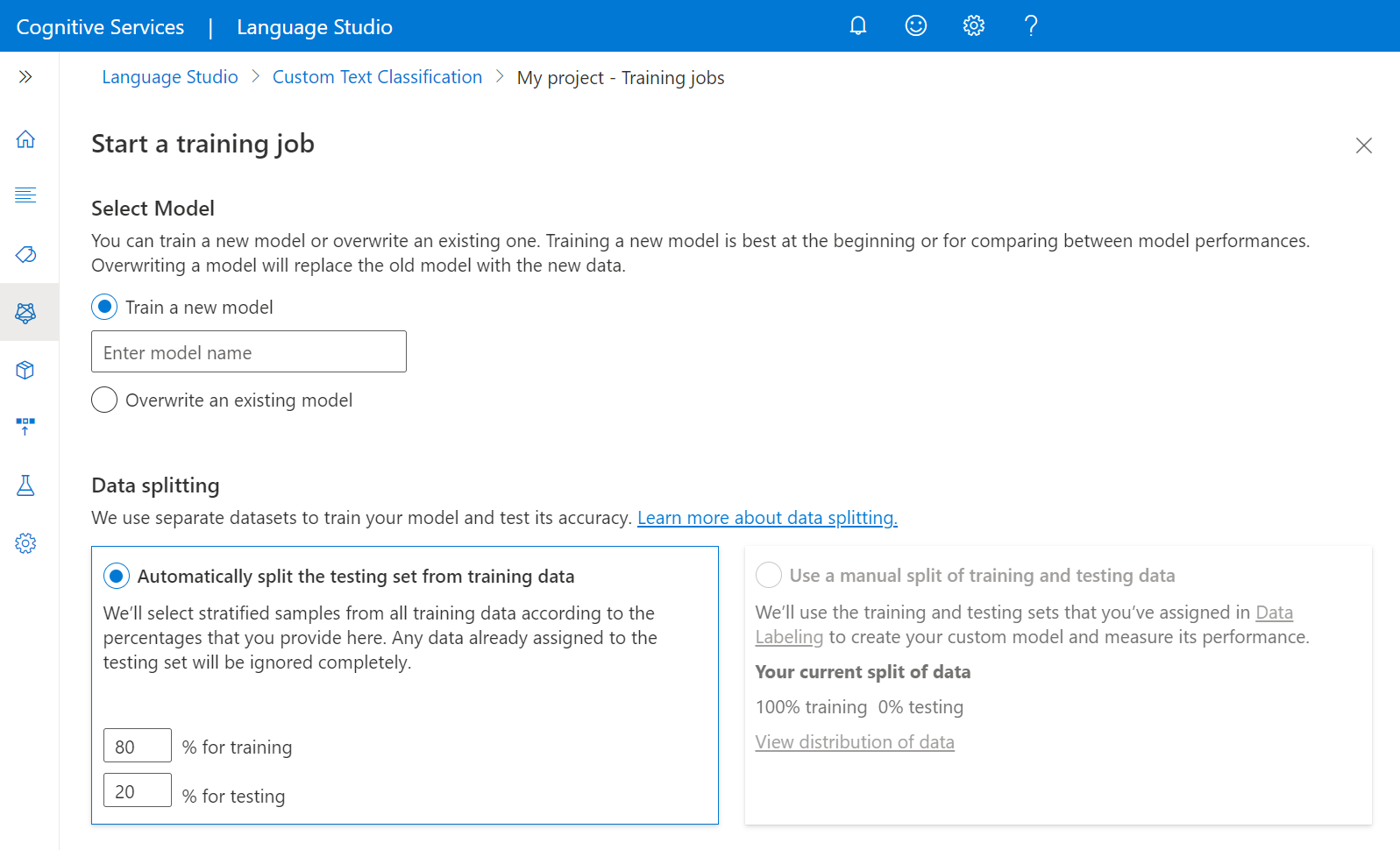Open the deploy model sidebar icon
1400x850 pixels.
tap(25, 427)
